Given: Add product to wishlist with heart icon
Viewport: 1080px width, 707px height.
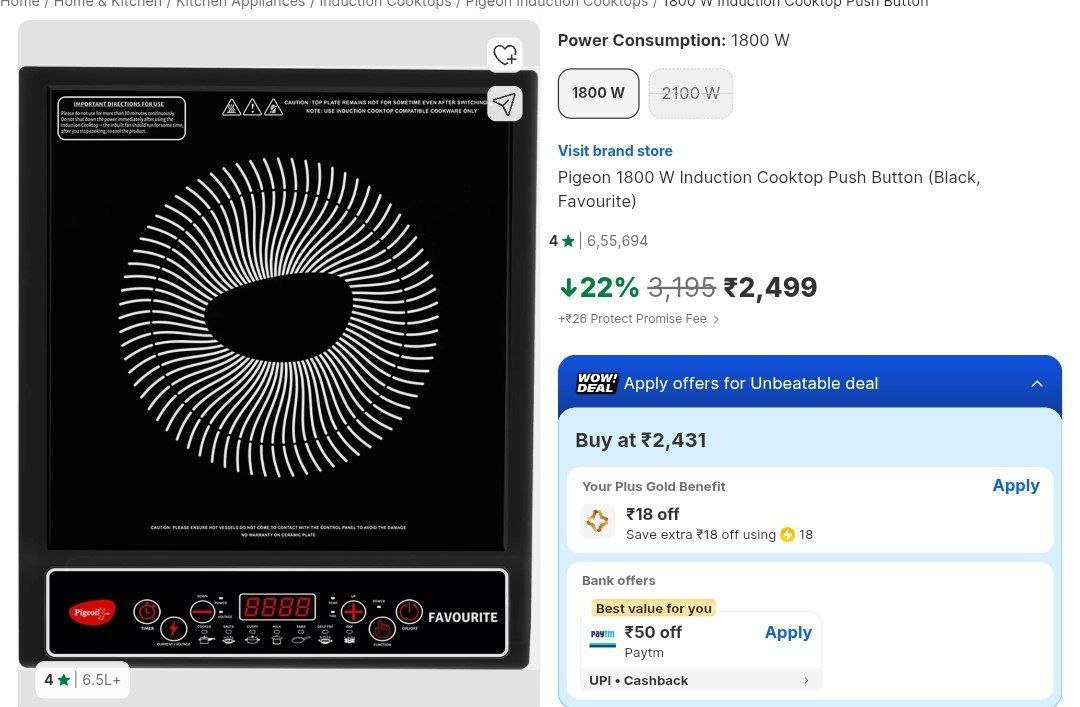Looking at the screenshot, I should click(505, 54).
